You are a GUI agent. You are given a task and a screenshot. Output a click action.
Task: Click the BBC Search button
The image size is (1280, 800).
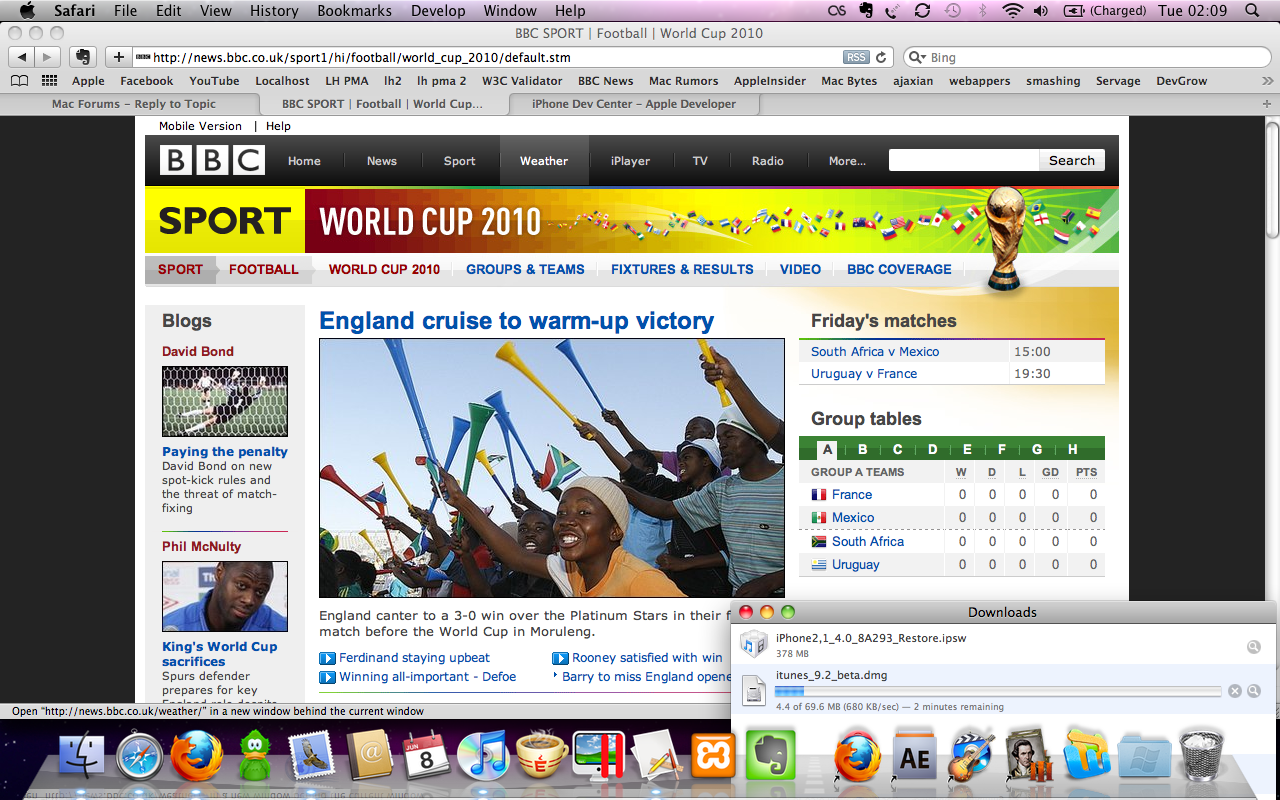pos(1072,160)
